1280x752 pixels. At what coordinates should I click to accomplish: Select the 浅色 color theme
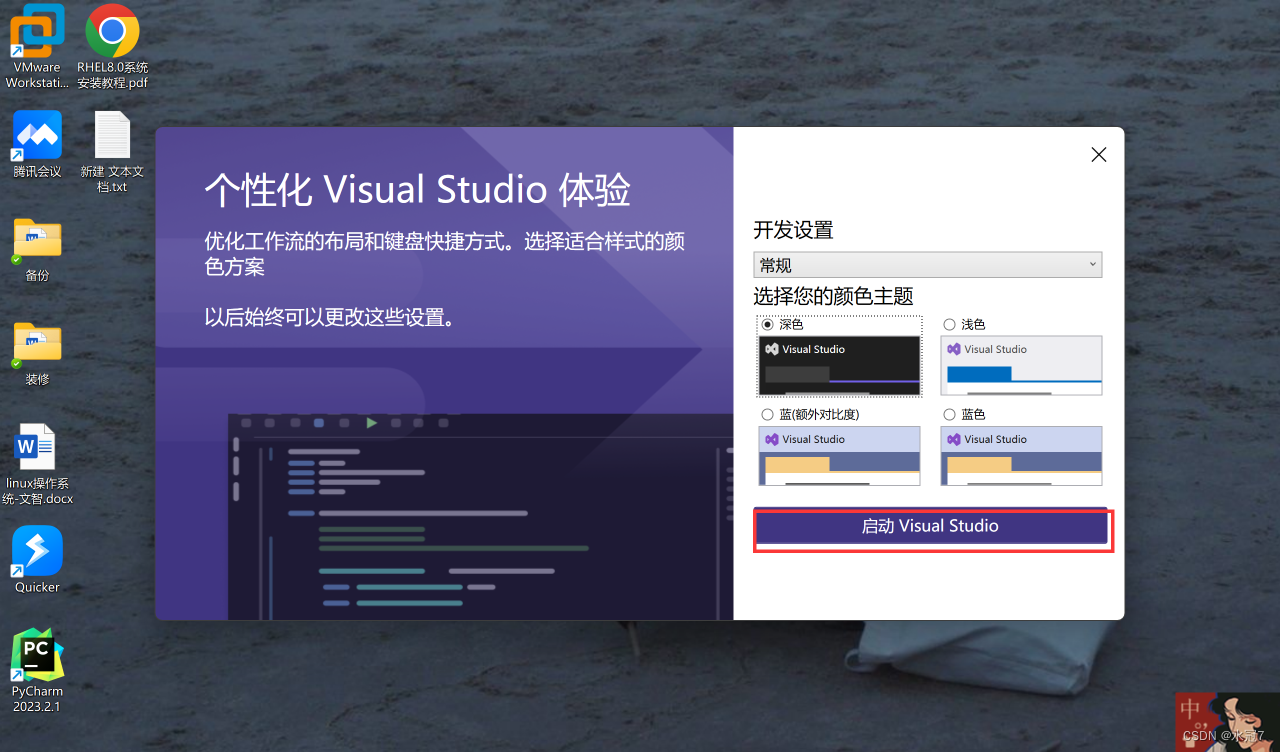(x=950, y=324)
